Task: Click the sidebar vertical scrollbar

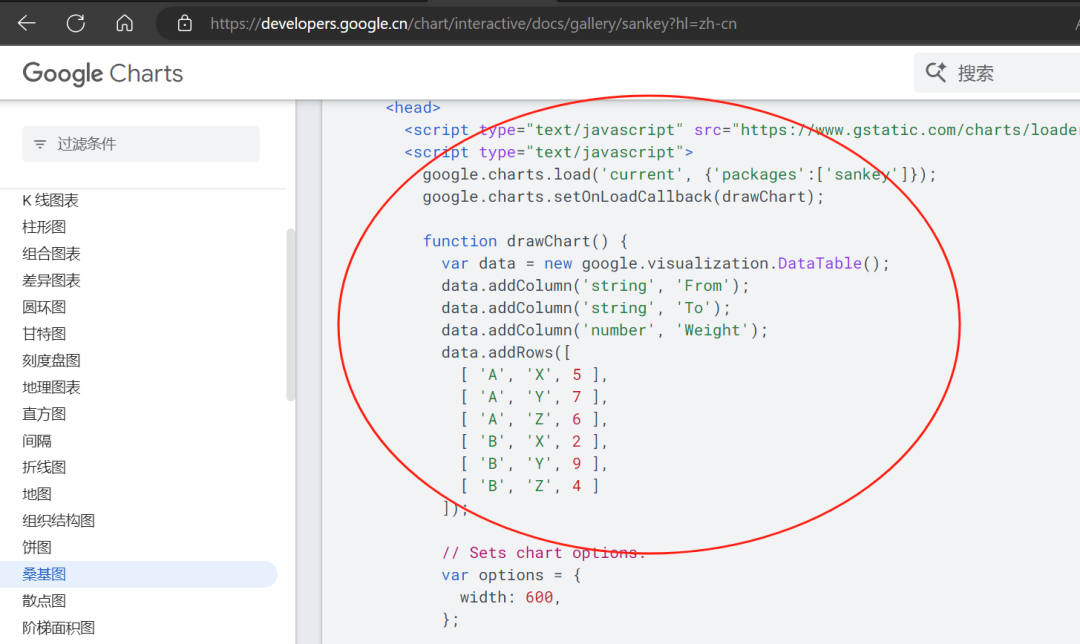Action: 291,315
